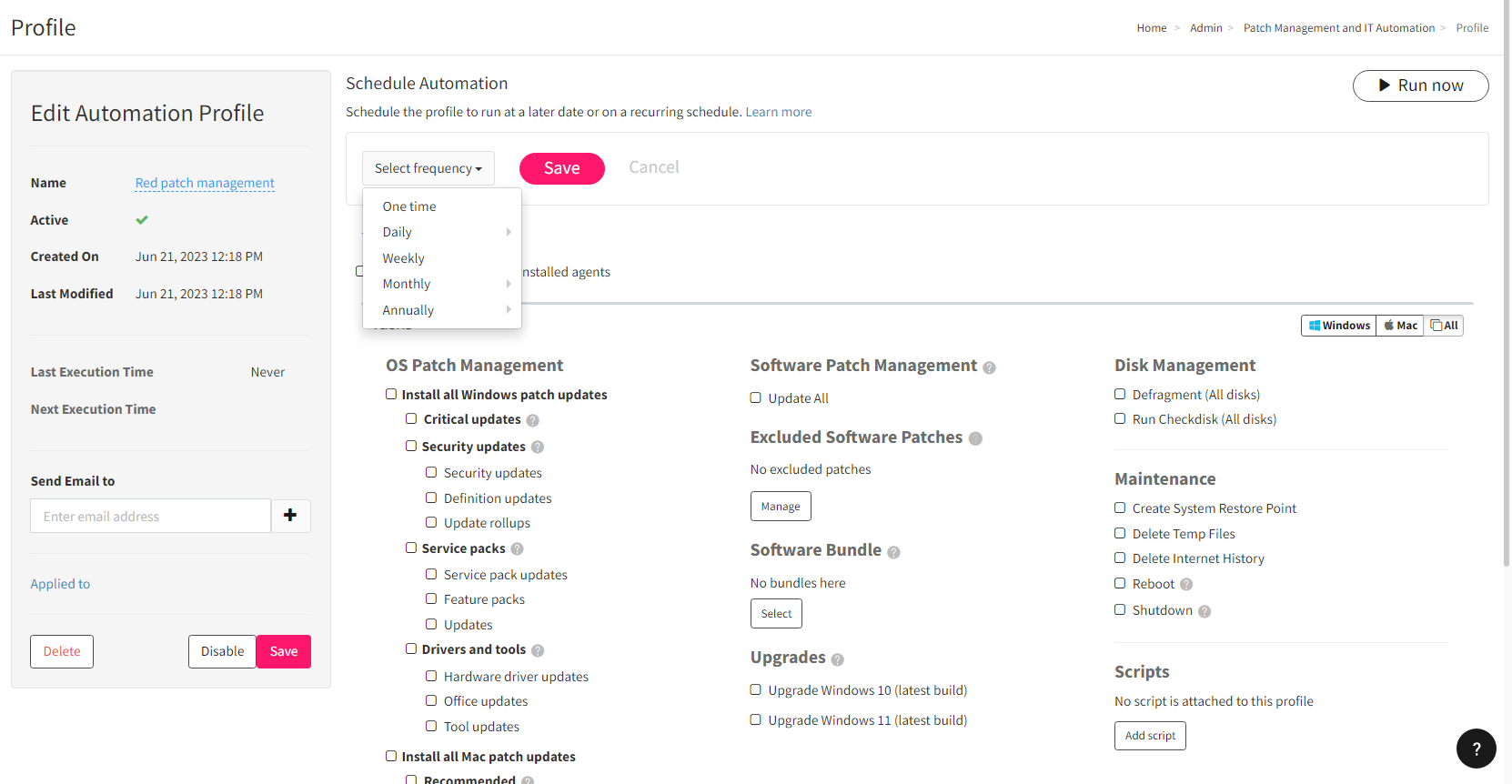Choose One time frequency

(x=442, y=206)
